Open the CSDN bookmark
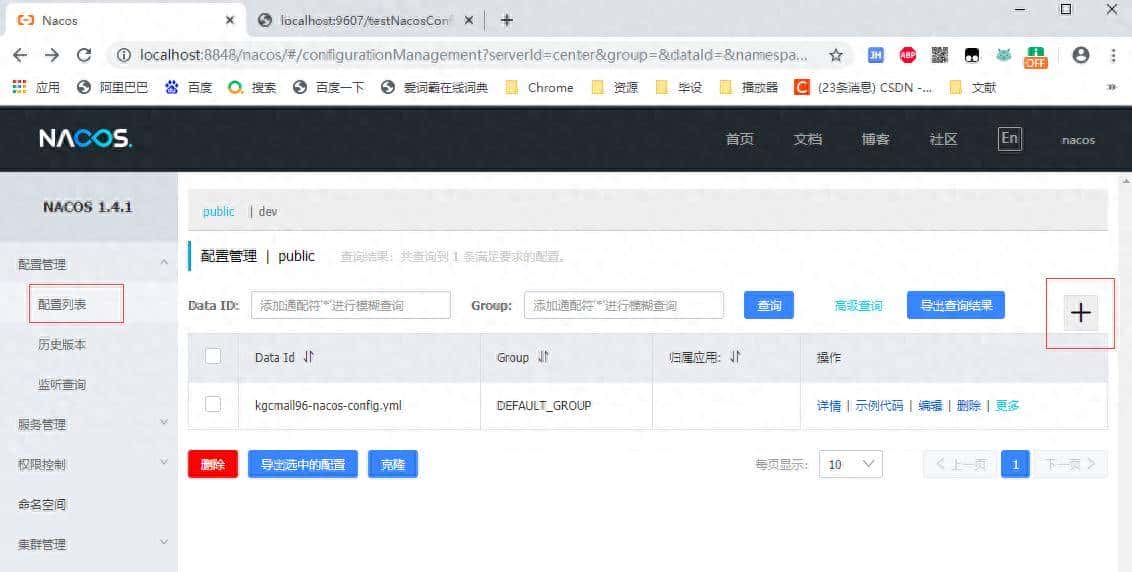The height and width of the screenshot is (572, 1132). [863, 87]
